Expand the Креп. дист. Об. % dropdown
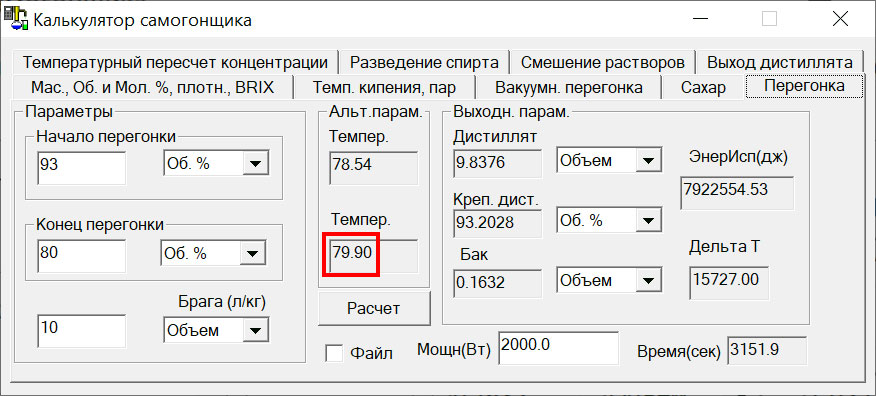 tap(648, 220)
